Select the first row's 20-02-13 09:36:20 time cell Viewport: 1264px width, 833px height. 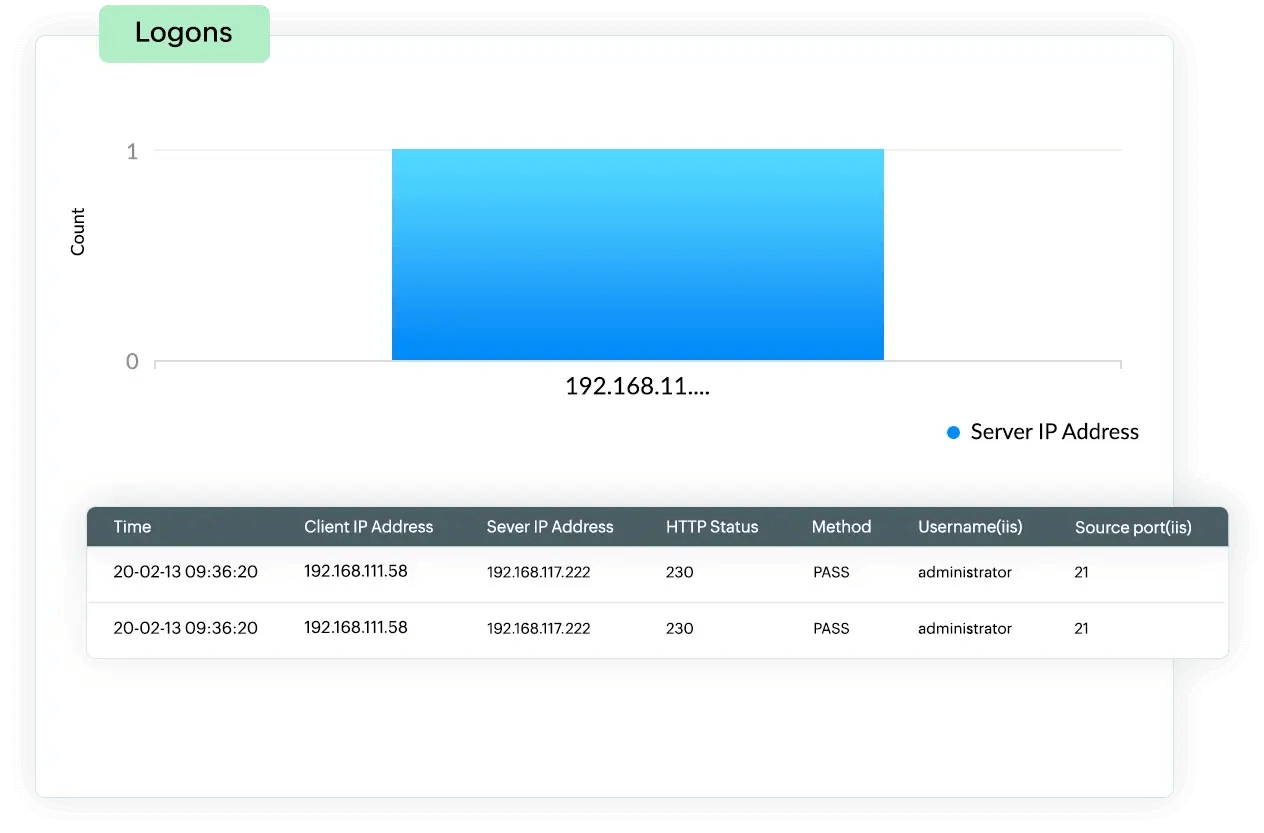pos(186,572)
